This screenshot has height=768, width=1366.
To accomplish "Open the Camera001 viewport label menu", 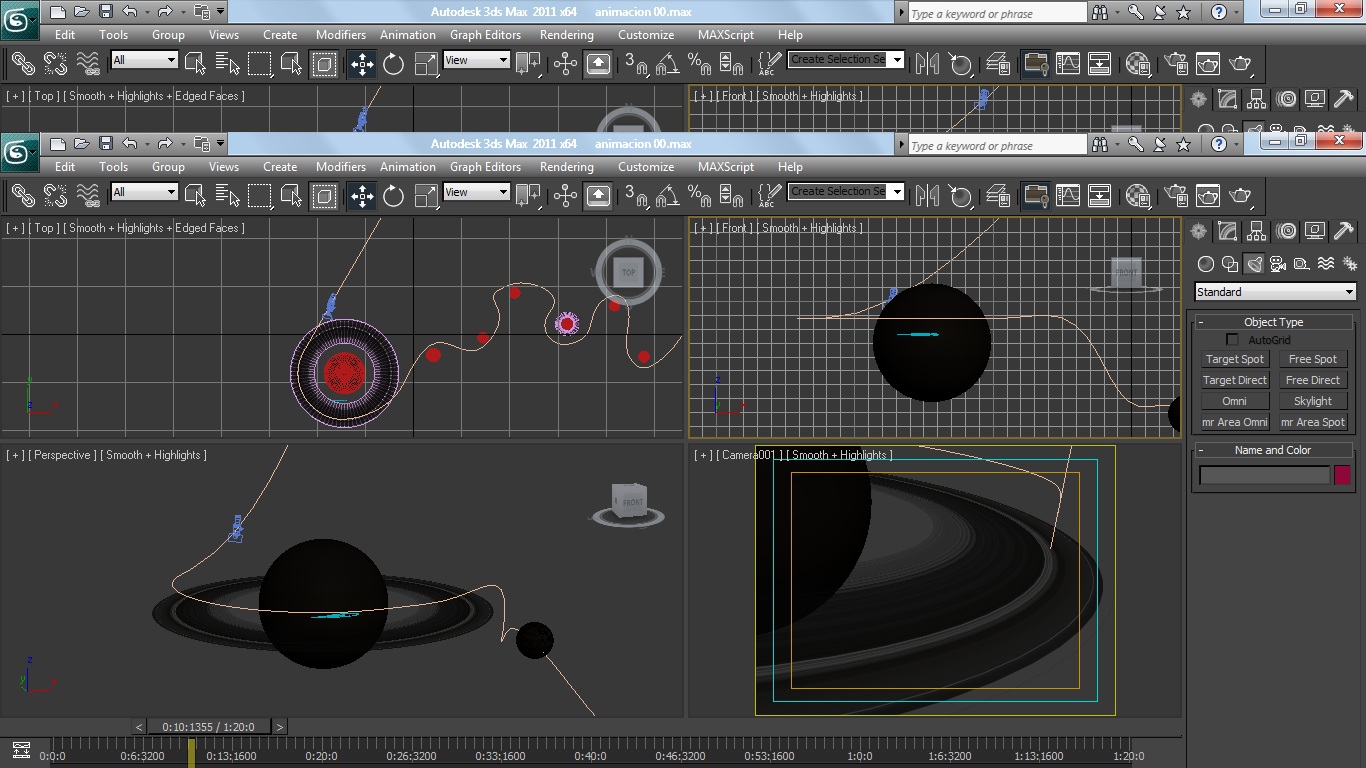I will (x=748, y=455).
